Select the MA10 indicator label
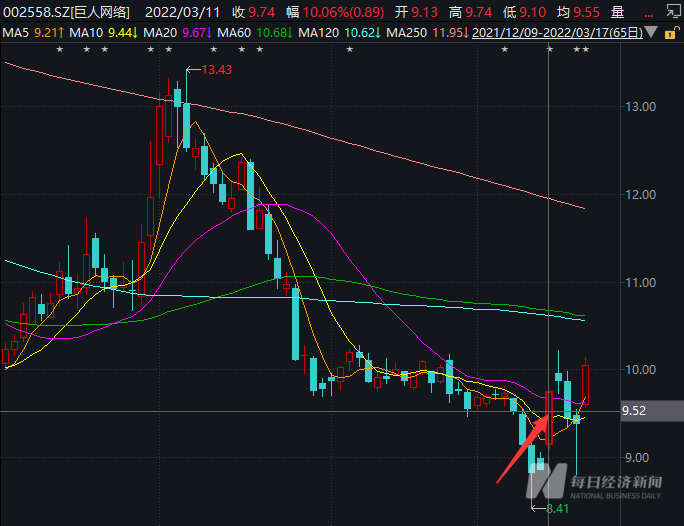 (85, 32)
